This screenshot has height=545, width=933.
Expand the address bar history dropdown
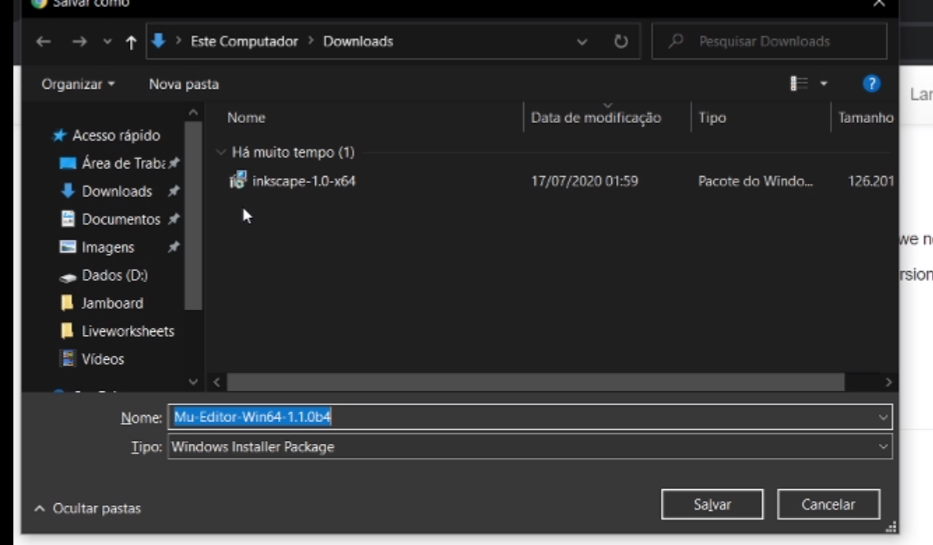582,42
